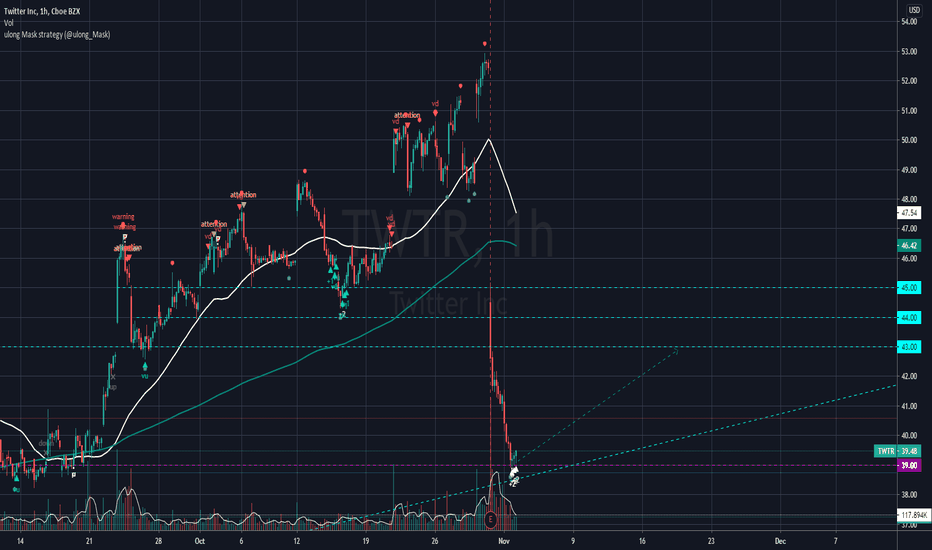Screen dimensions: 932x550
Task: Click the red dot signal above the 53.00 peak
Action: pyautogui.click(x=485, y=44)
